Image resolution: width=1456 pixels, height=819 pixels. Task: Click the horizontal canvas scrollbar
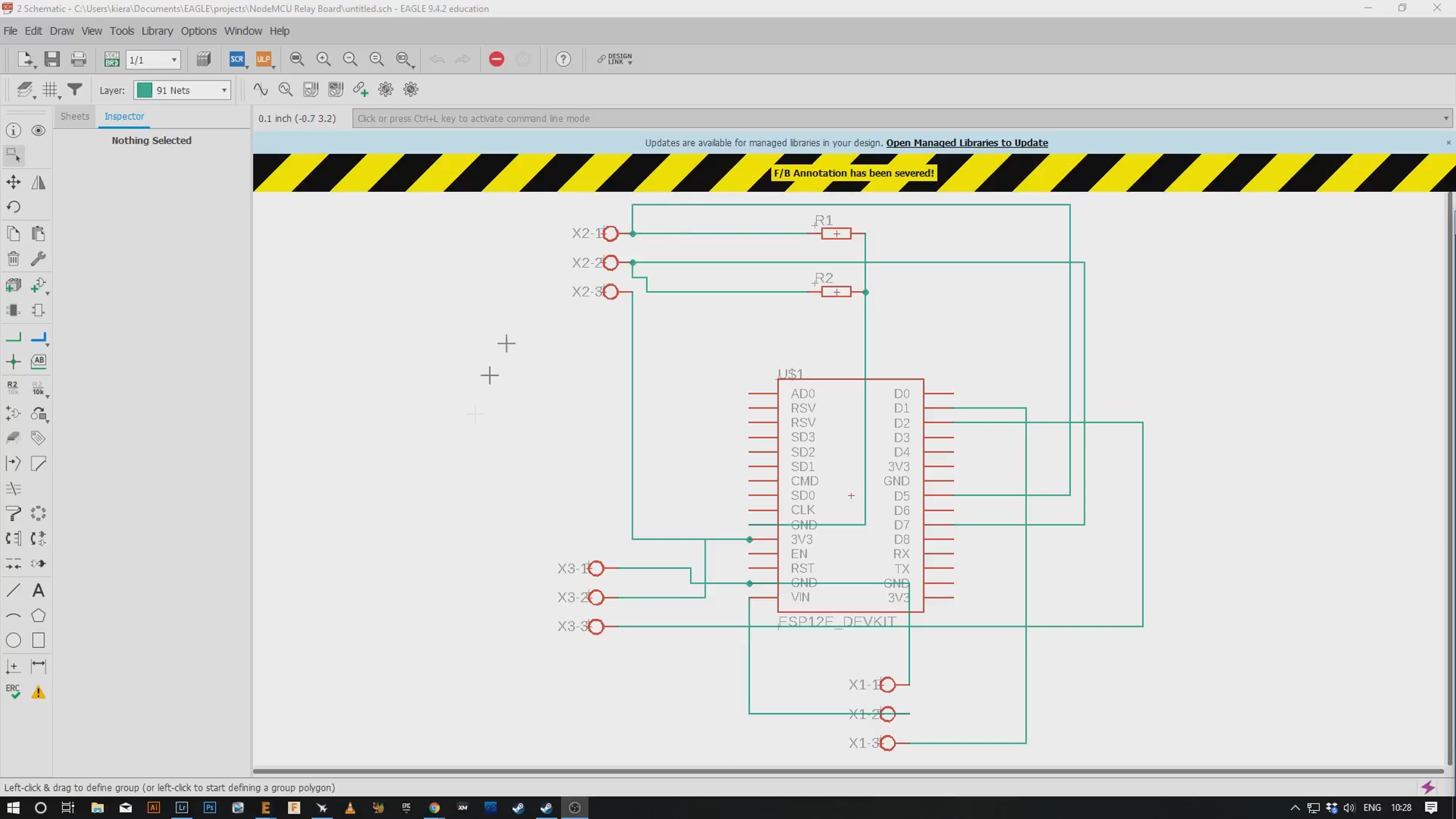848,771
